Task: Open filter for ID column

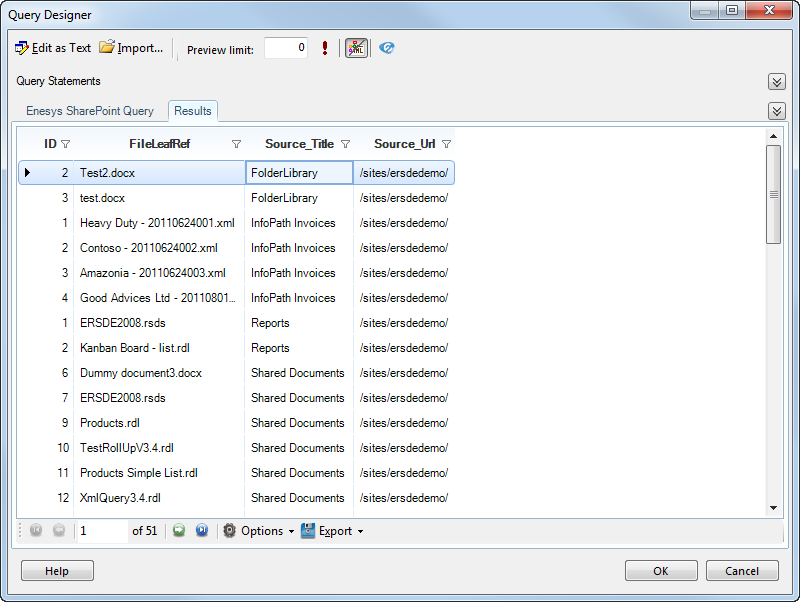Action: coord(66,144)
